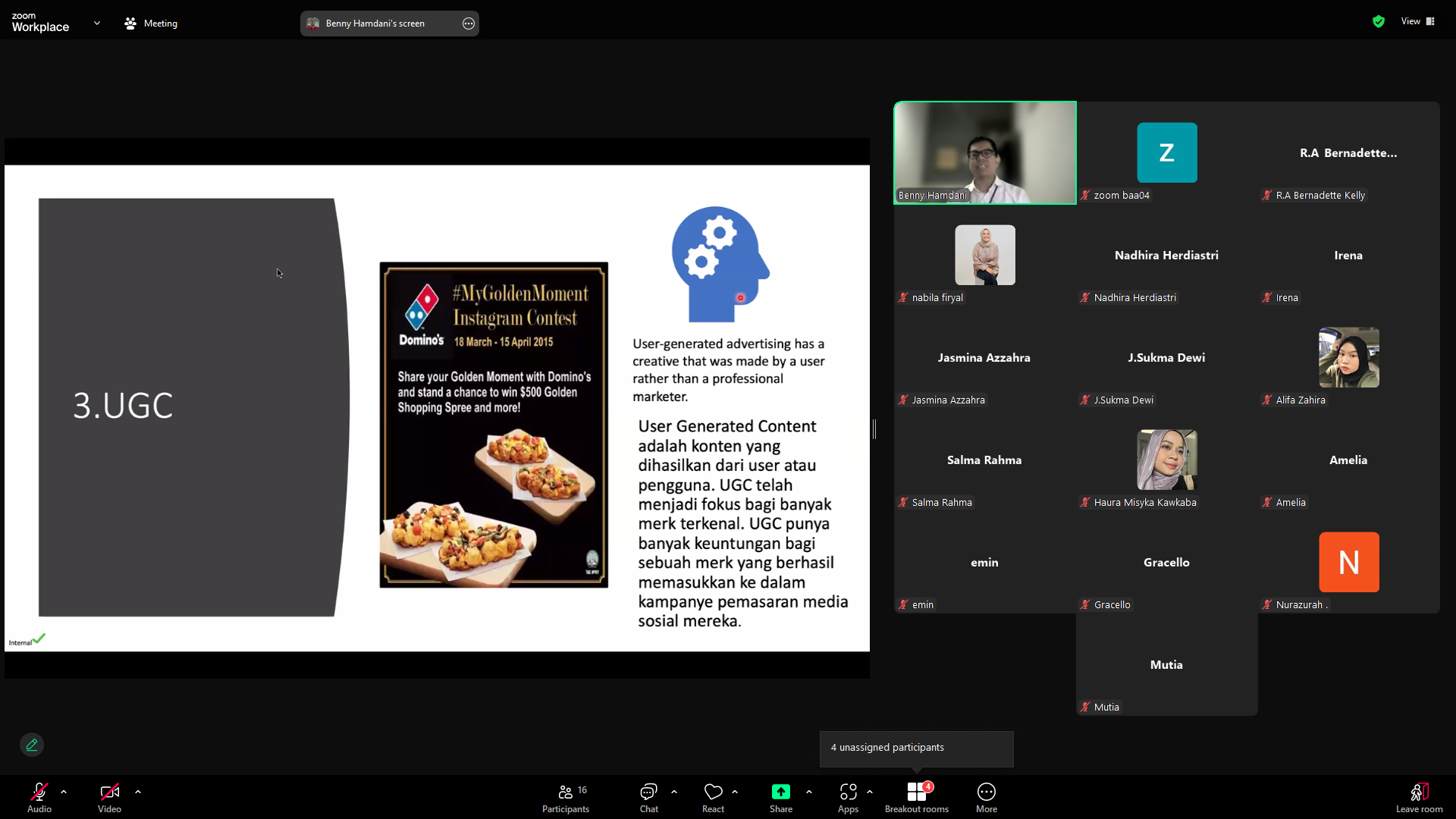
Task: Click the 3.UGC slide title
Action: click(123, 406)
